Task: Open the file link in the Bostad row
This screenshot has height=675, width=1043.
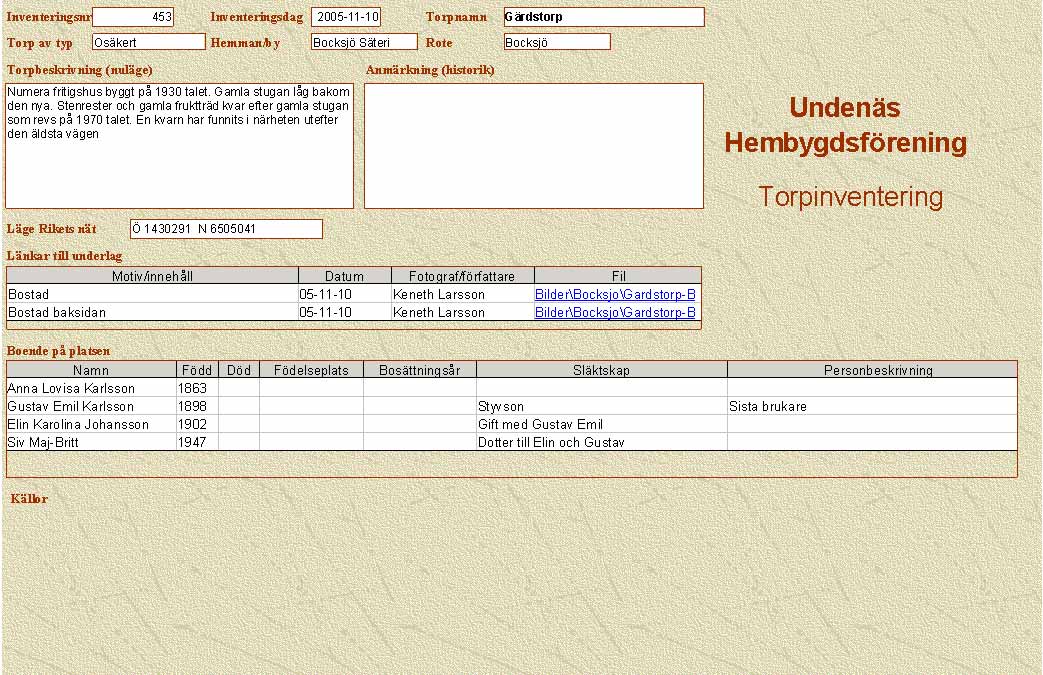Action: (x=615, y=295)
